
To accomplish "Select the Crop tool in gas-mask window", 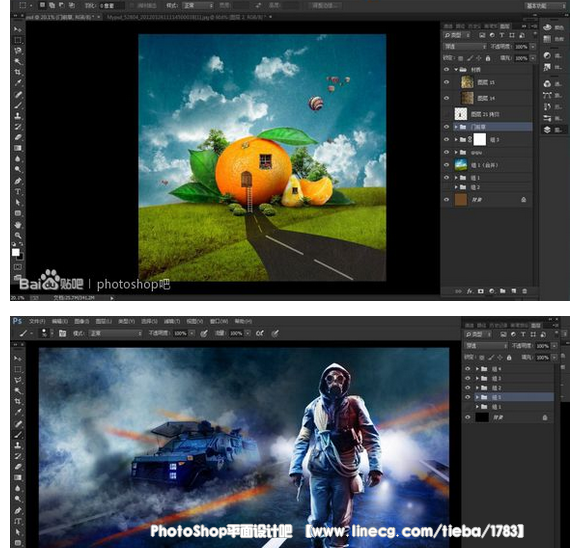I will (x=18, y=401).
